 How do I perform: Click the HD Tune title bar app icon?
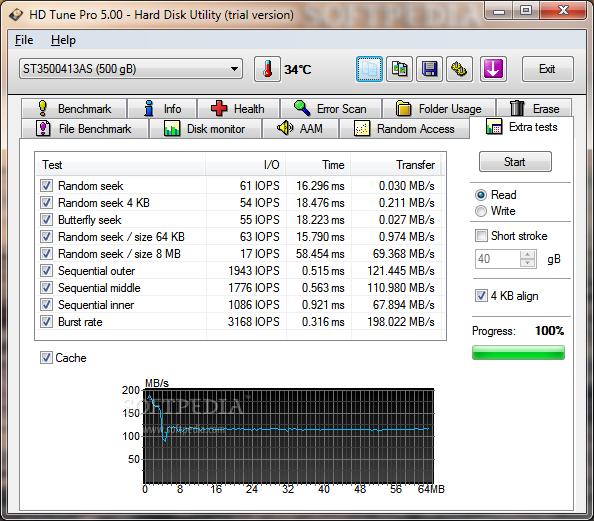pos(16,15)
